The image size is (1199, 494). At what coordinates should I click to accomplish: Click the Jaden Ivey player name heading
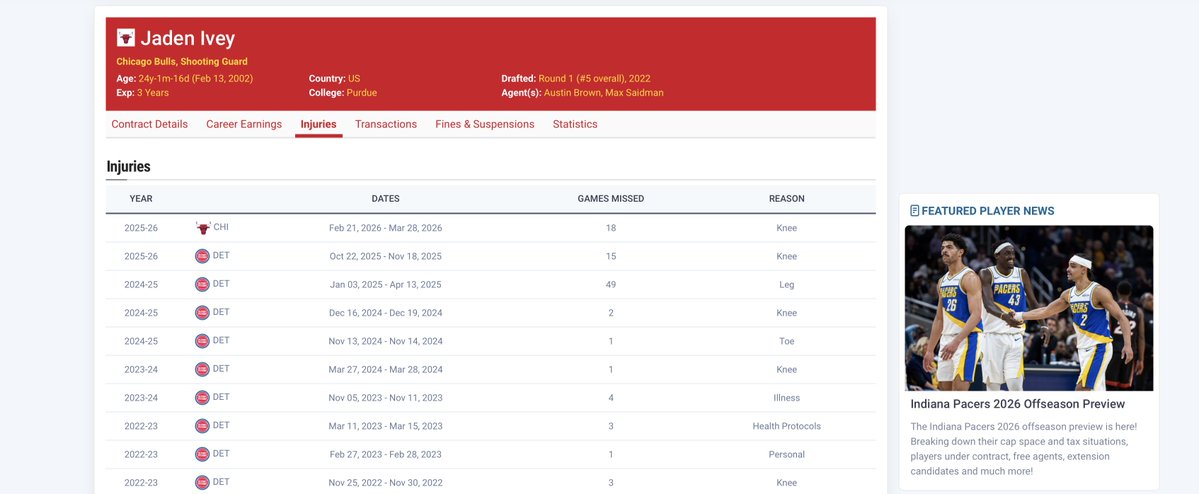click(187, 38)
